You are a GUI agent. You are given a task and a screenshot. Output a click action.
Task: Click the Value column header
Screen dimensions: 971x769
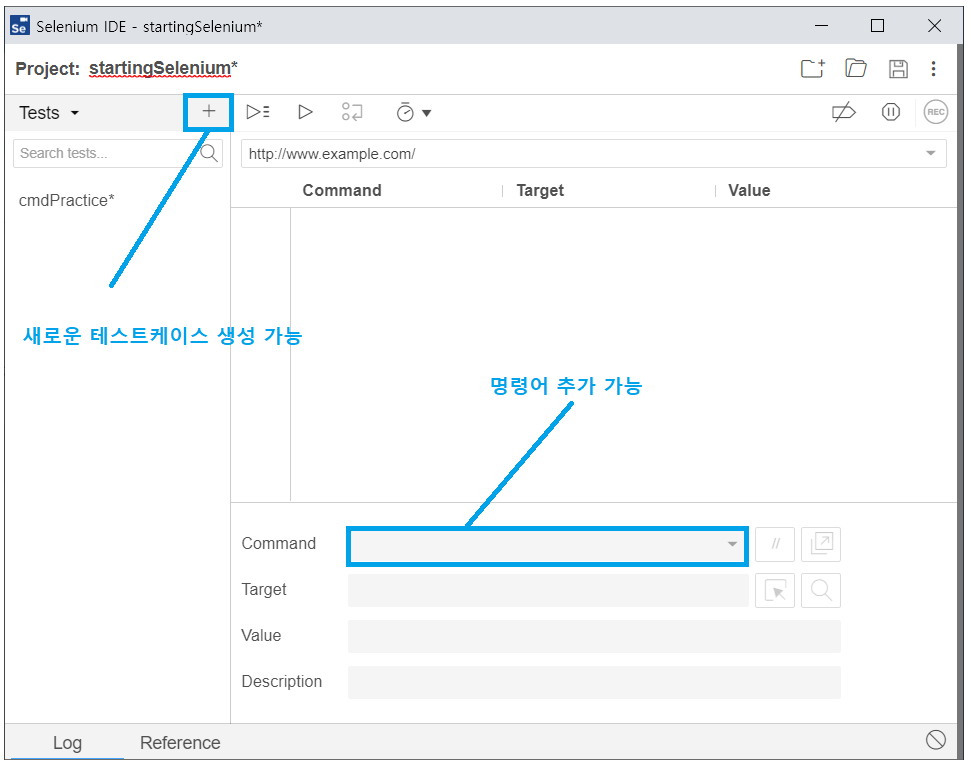point(749,191)
